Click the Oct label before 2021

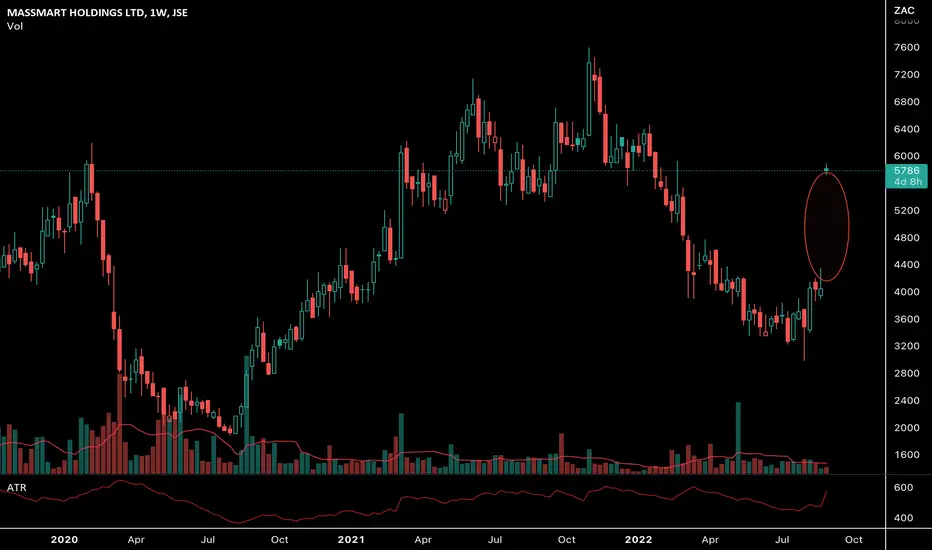279,540
